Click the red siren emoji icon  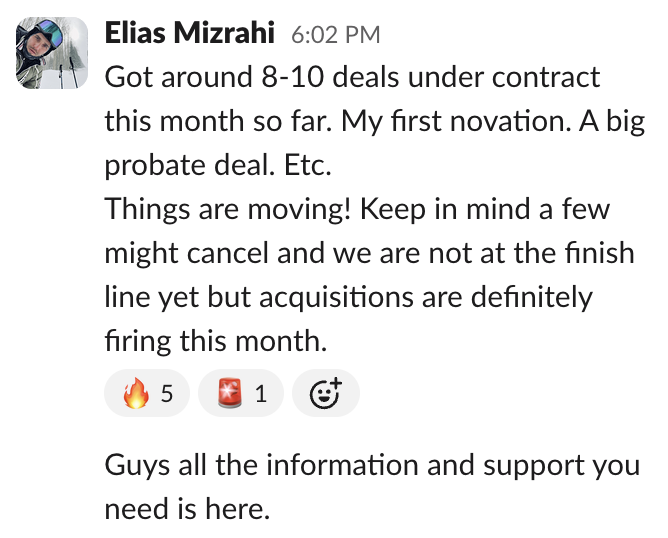coord(230,393)
